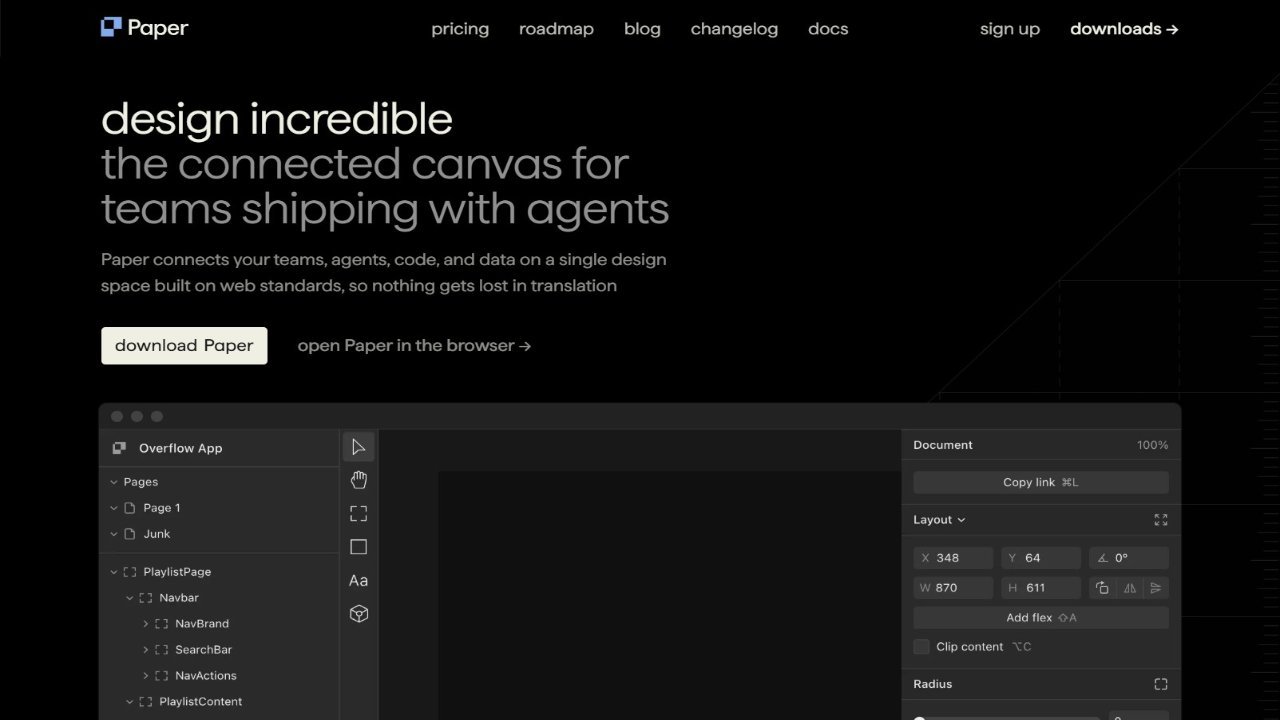Collapse the Page 1 chevron

[x=114, y=508]
